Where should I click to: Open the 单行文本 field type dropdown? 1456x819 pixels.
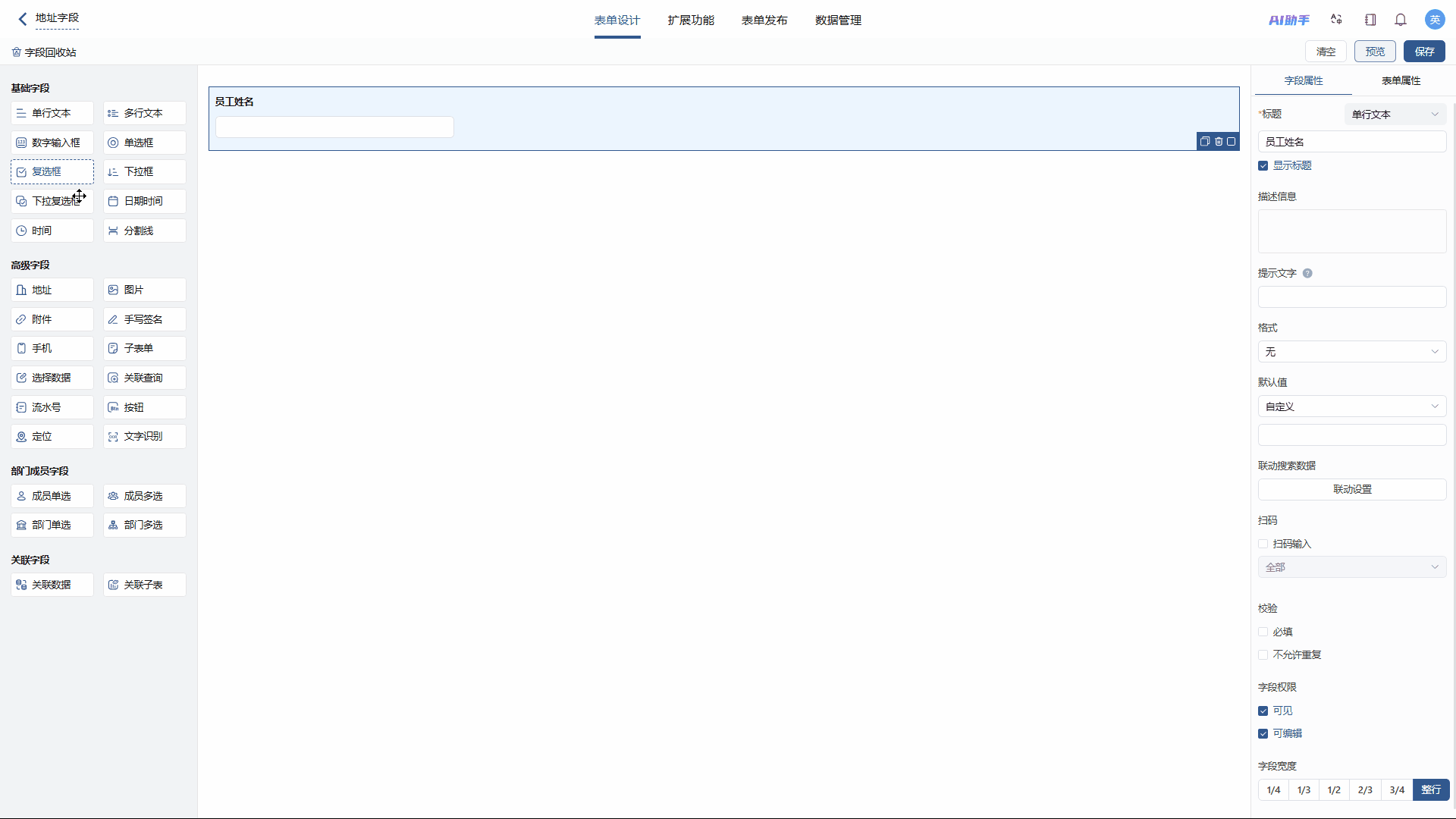pyautogui.click(x=1395, y=115)
